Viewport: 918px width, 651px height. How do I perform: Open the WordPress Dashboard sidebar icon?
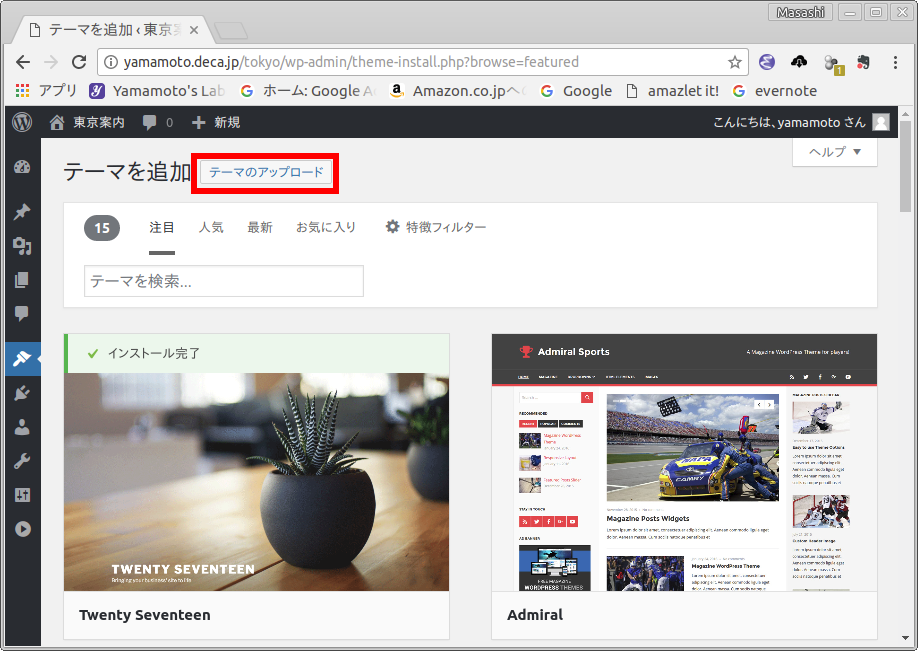[22, 168]
